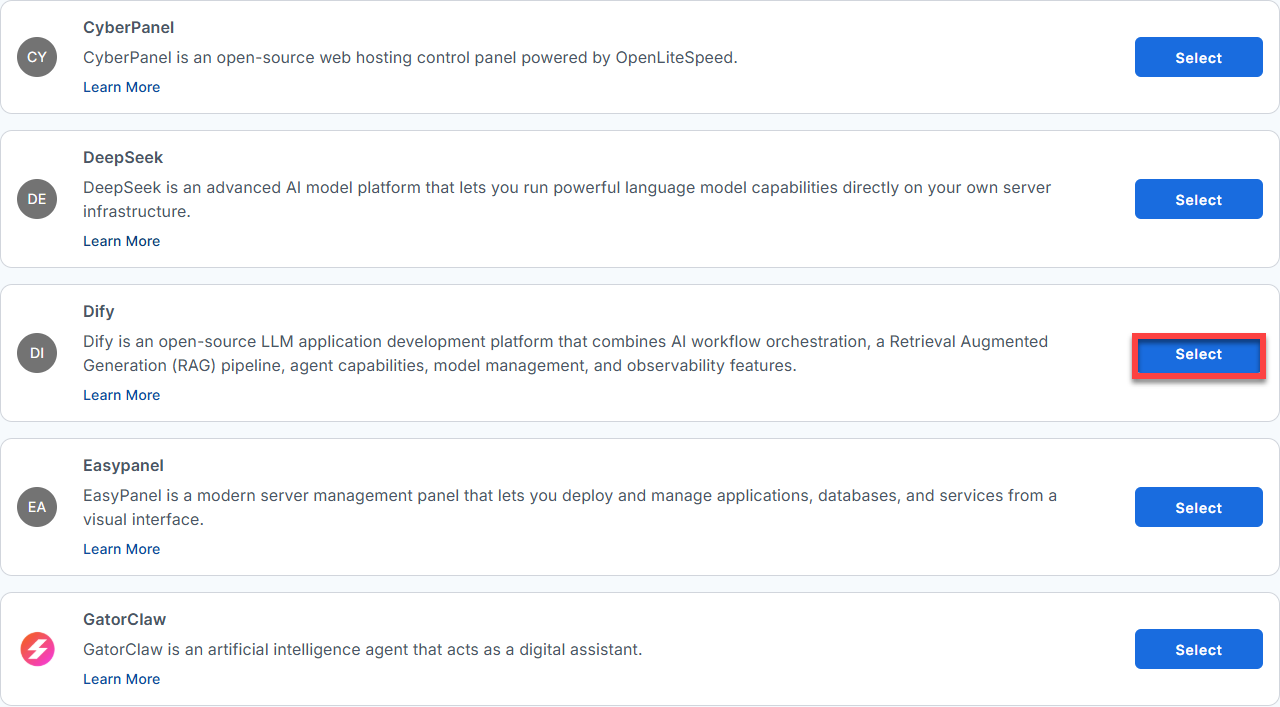Click the EasyPanel server management description
The height and width of the screenshot is (707, 1280).
point(570,507)
